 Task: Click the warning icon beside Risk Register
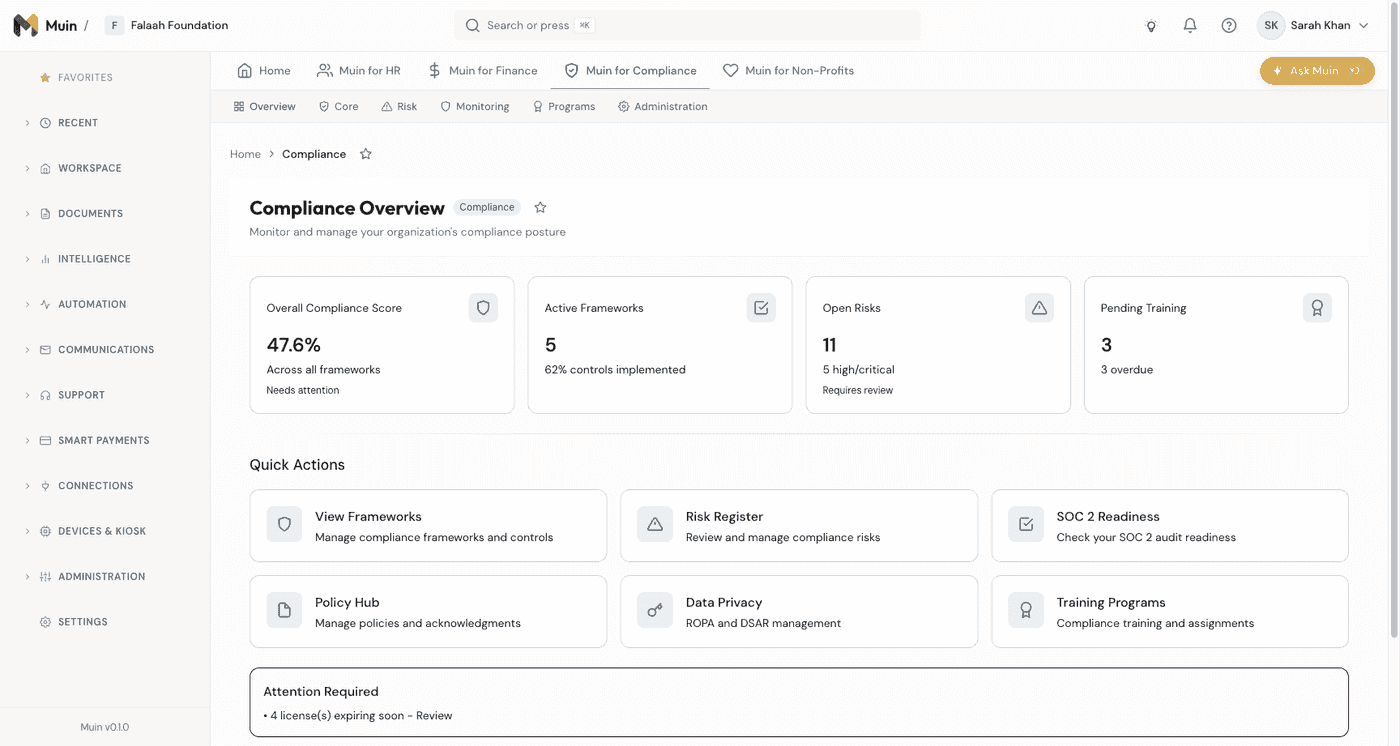(655, 524)
